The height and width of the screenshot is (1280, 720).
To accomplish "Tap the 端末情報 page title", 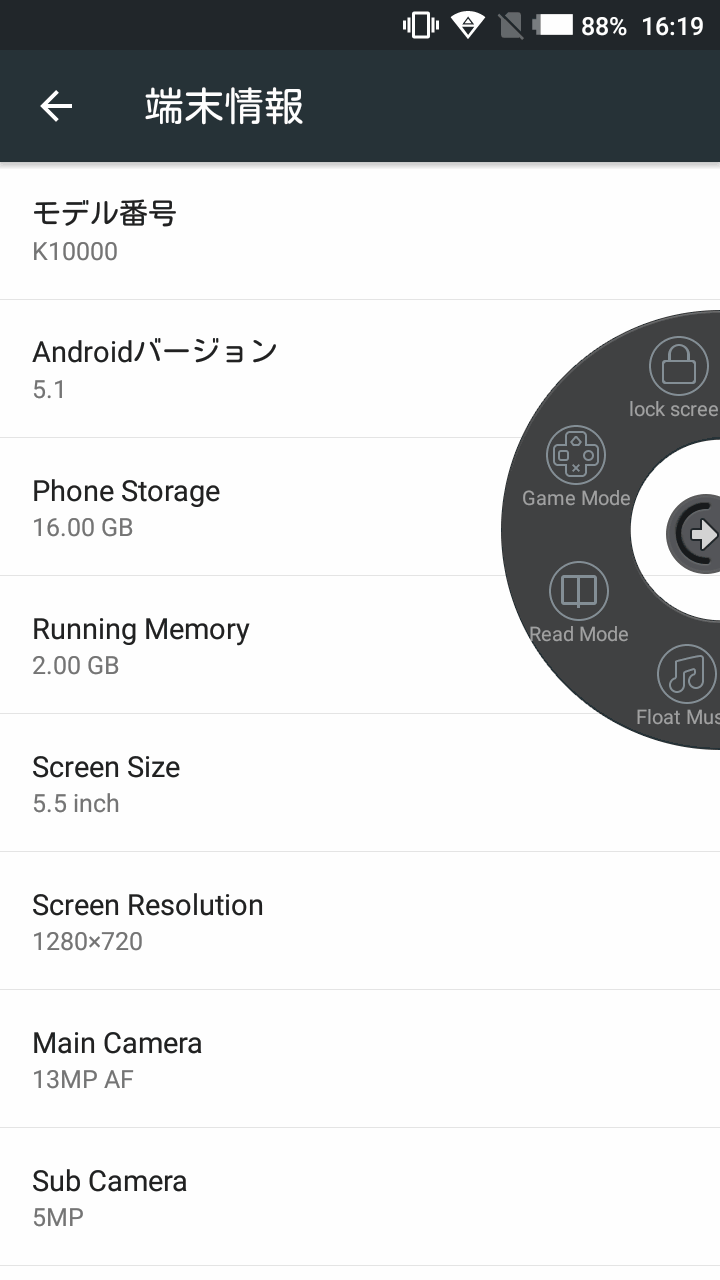I will (224, 106).
